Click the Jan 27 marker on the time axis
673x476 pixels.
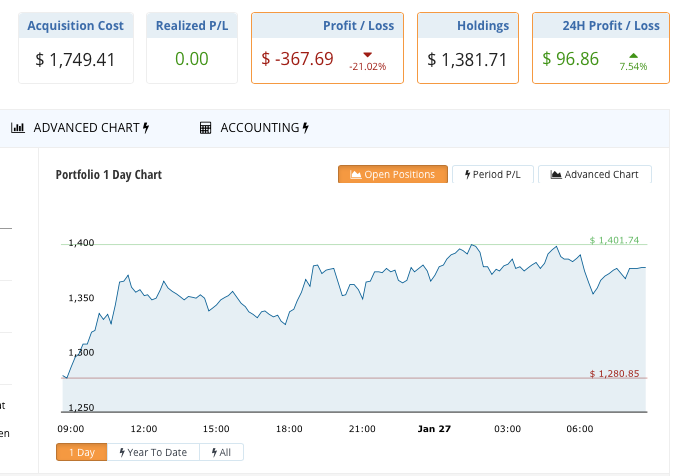[434, 428]
